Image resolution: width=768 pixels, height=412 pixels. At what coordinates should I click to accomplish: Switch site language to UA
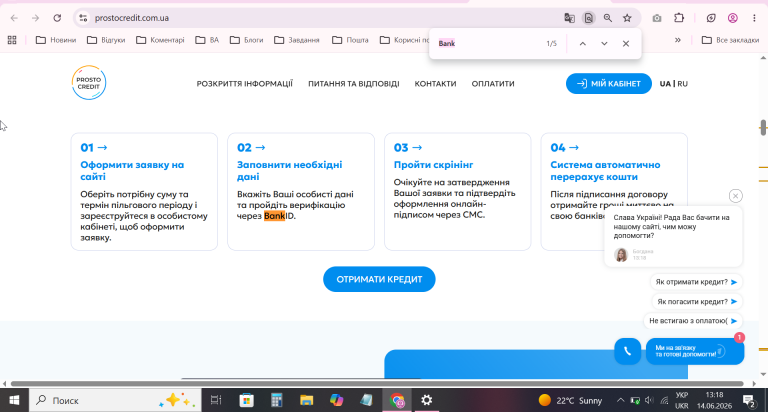coord(665,84)
